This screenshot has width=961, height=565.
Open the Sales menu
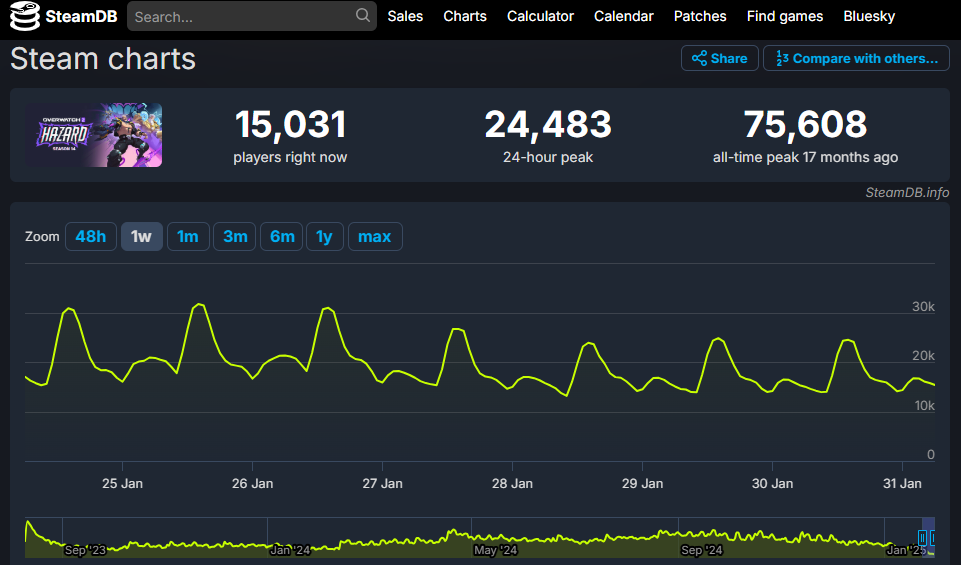coord(405,16)
